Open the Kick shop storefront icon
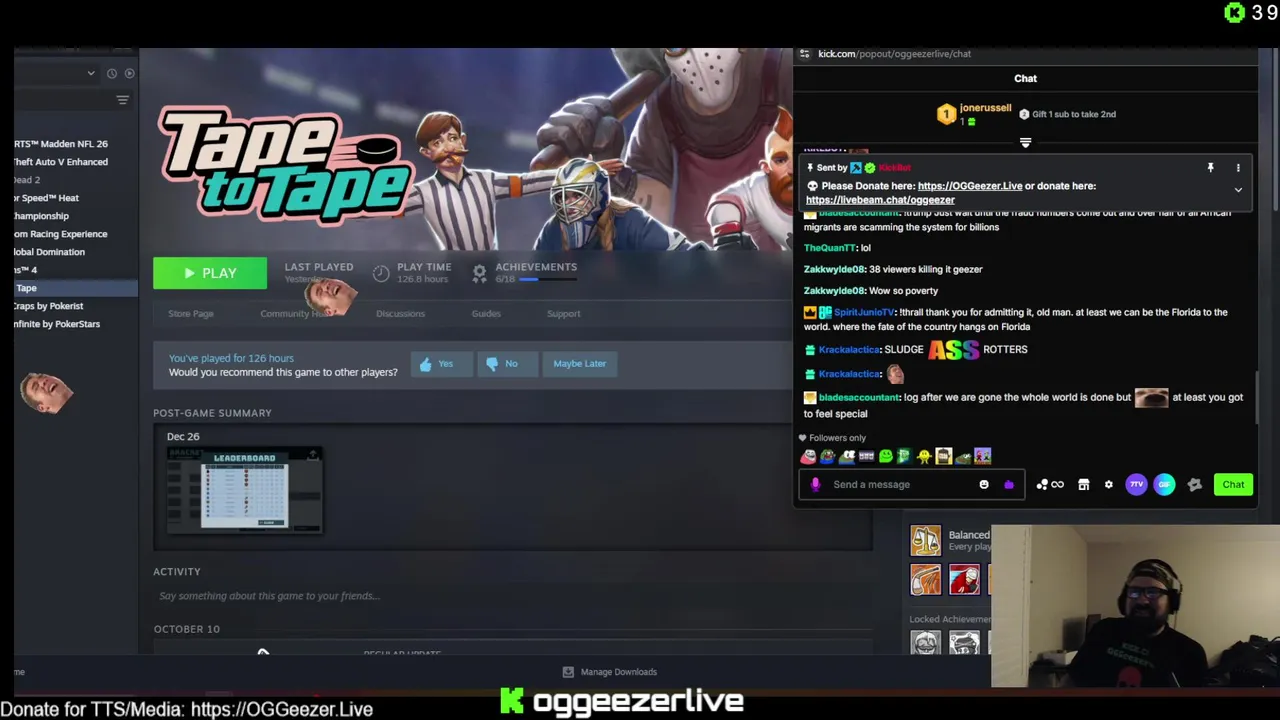Screen dimensions: 1280x720 [1083, 485]
